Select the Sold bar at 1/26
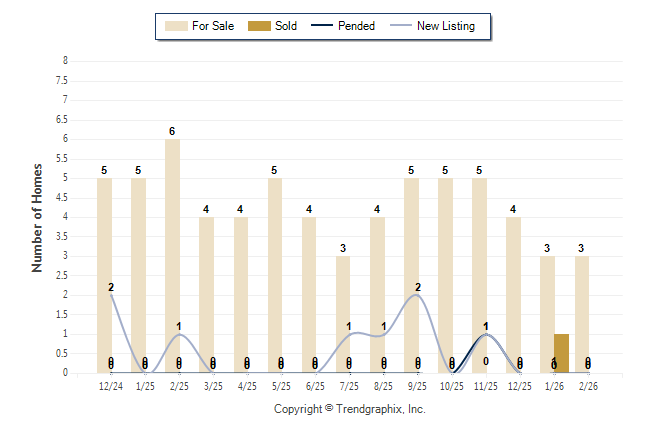 coord(561,353)
